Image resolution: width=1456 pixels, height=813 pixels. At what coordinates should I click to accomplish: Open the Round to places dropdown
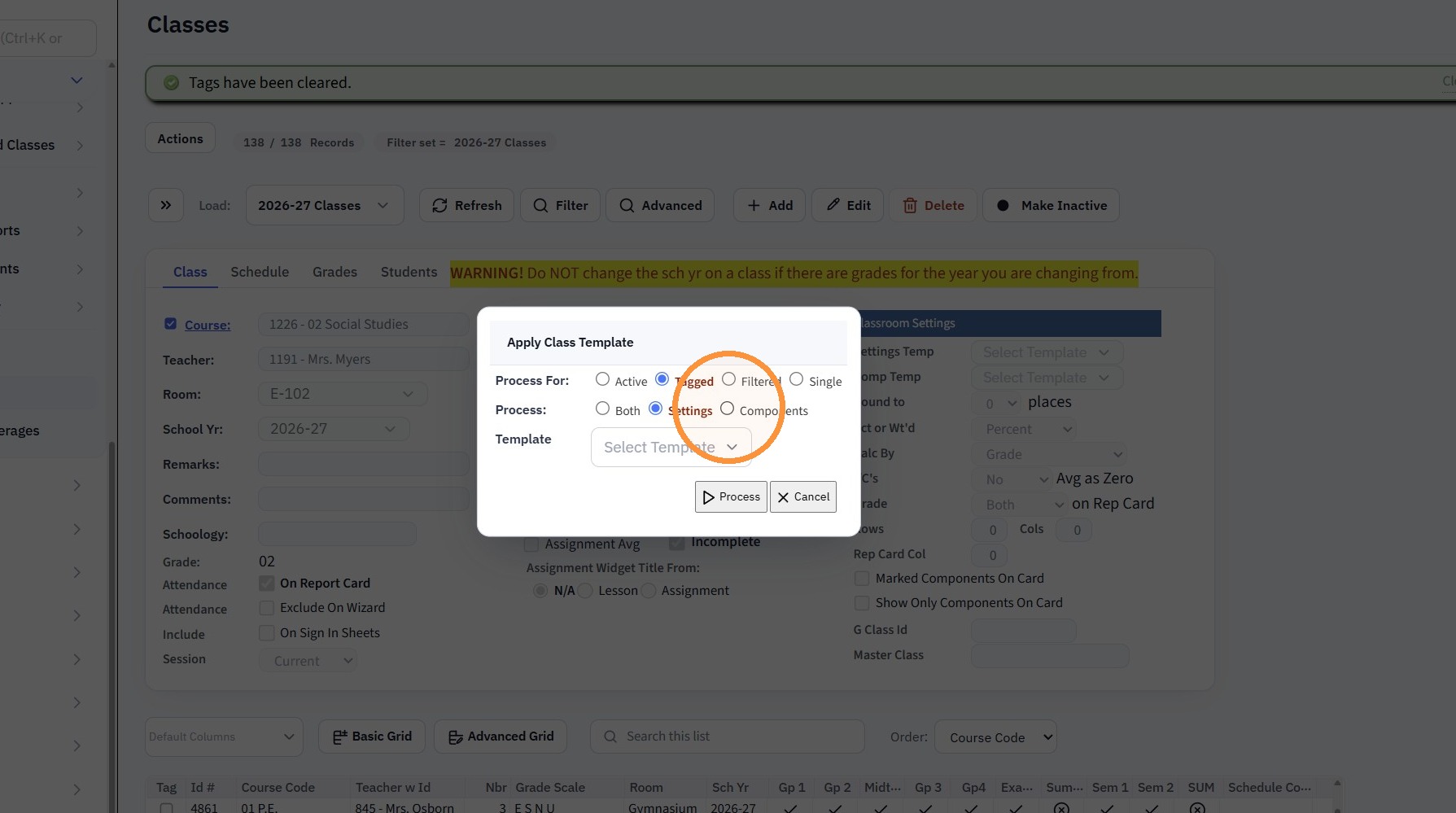point(996,403)
